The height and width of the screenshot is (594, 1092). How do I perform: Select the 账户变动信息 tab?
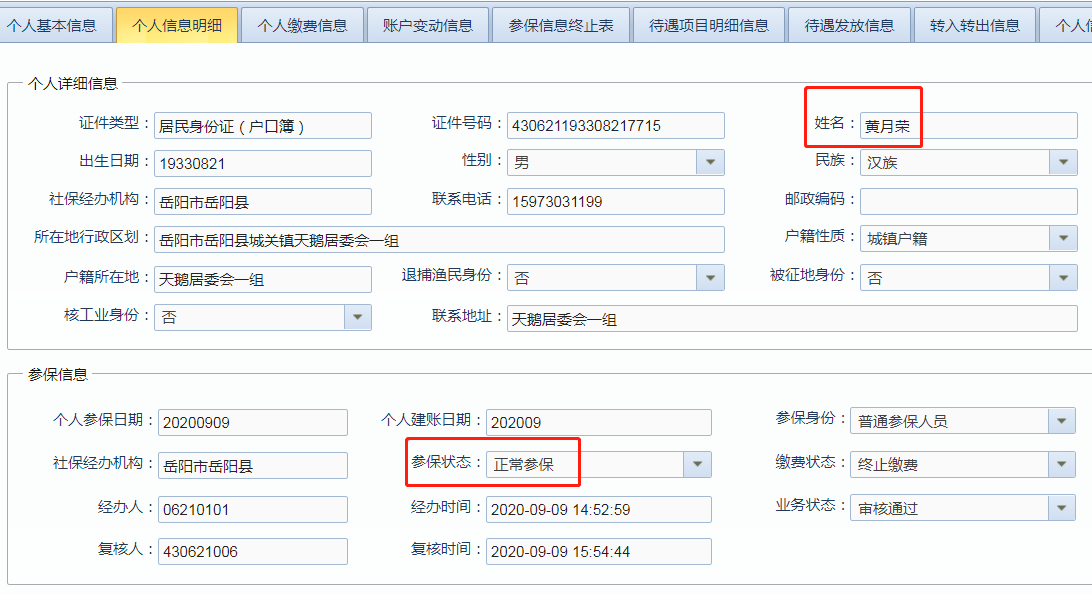coord(427,25)
